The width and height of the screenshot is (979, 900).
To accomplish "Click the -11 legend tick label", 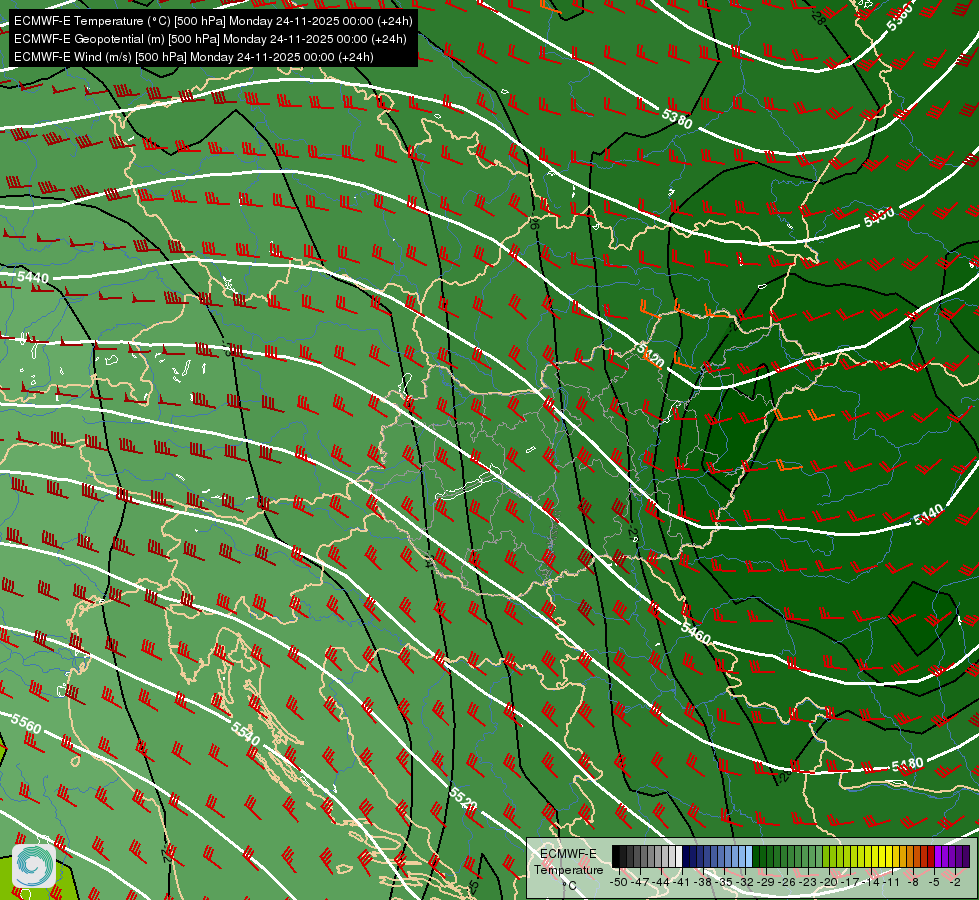I will coord(892,882).
